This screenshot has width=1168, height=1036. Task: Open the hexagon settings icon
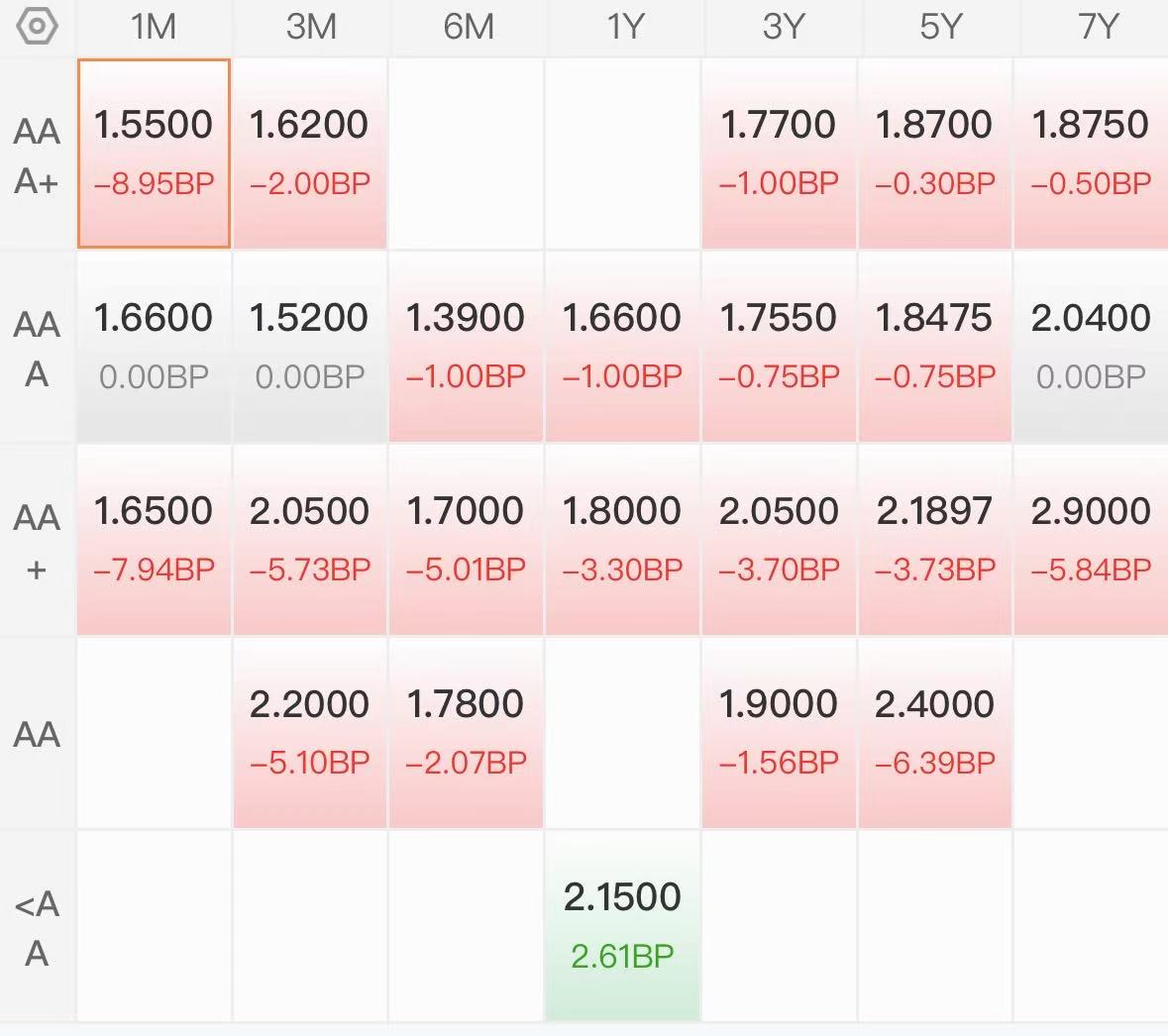[37, 27]
